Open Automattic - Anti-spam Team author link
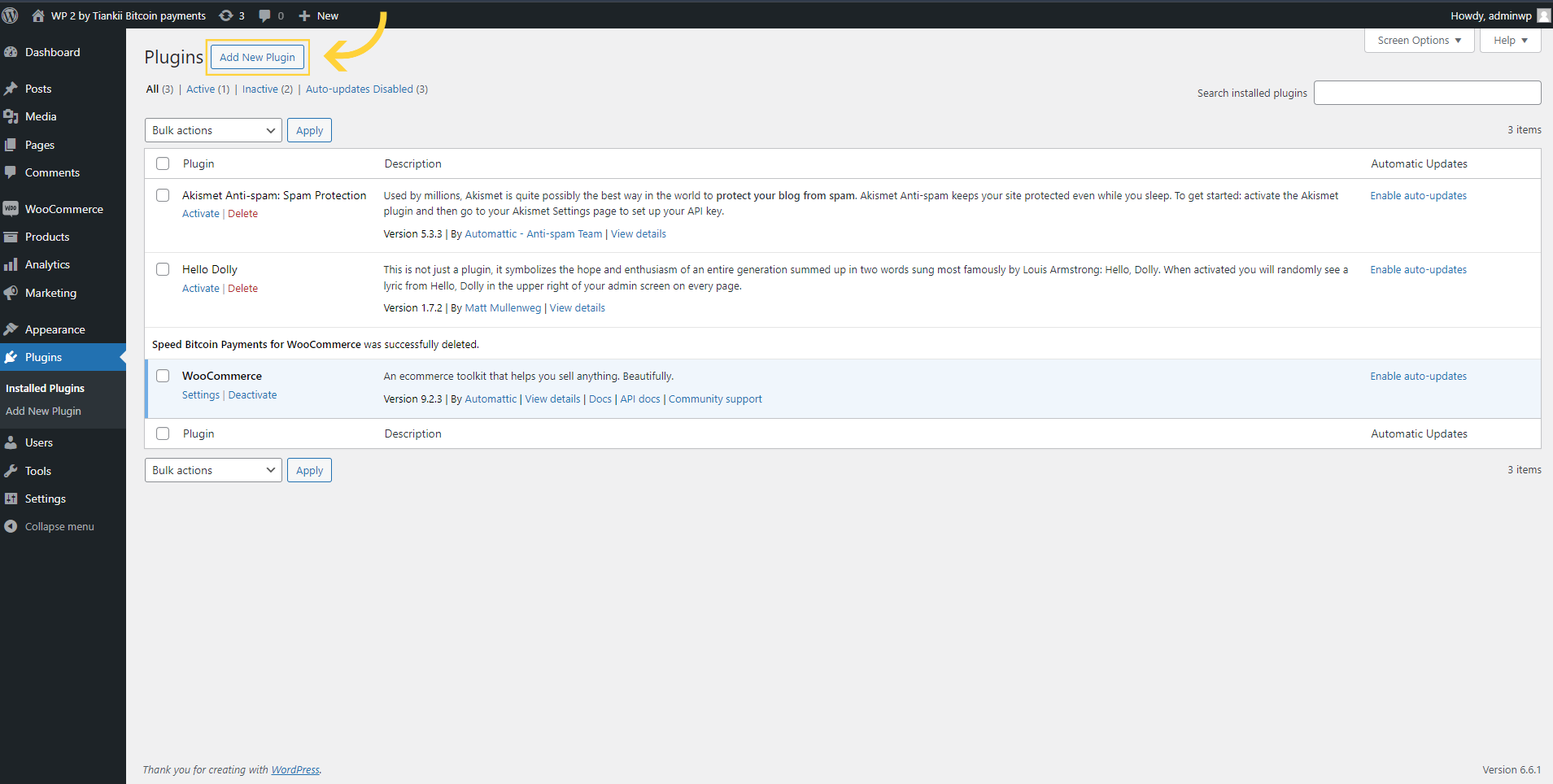This screenshot has width=1553, height=784. 534,233
